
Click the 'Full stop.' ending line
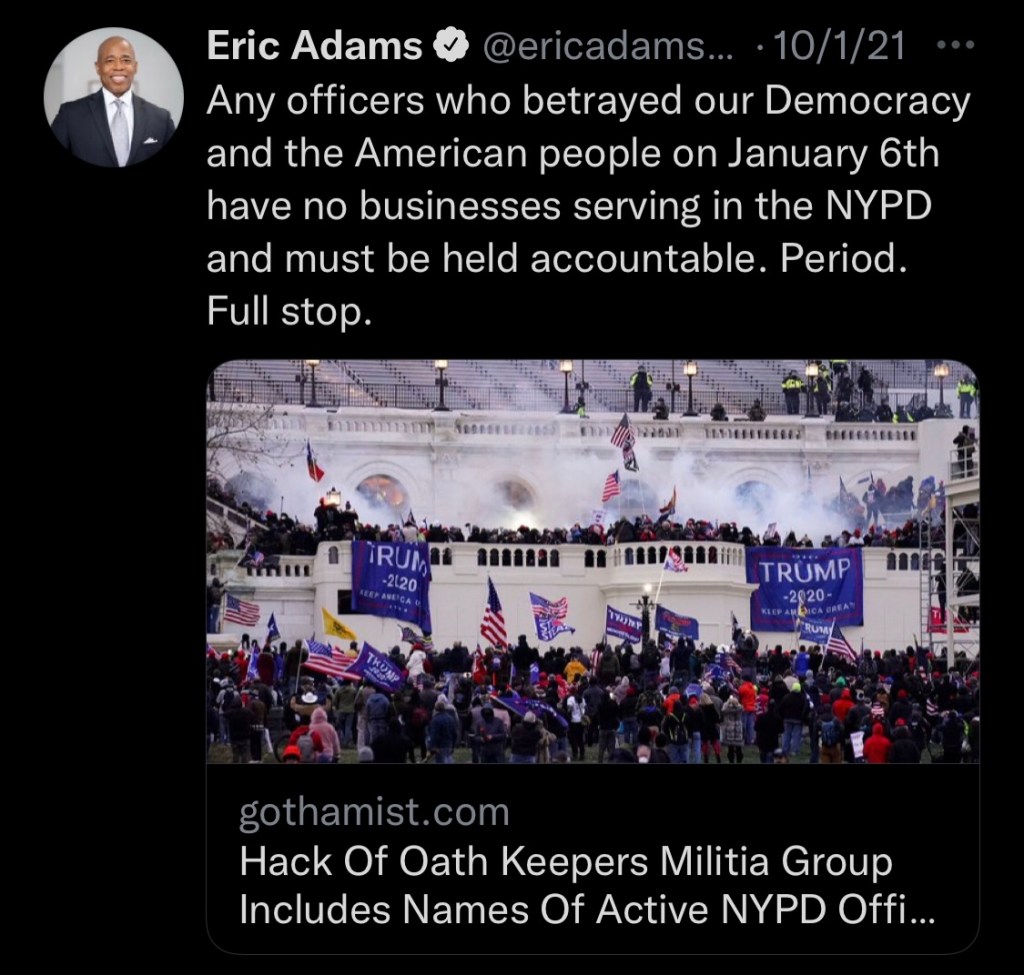coord(289,312)
